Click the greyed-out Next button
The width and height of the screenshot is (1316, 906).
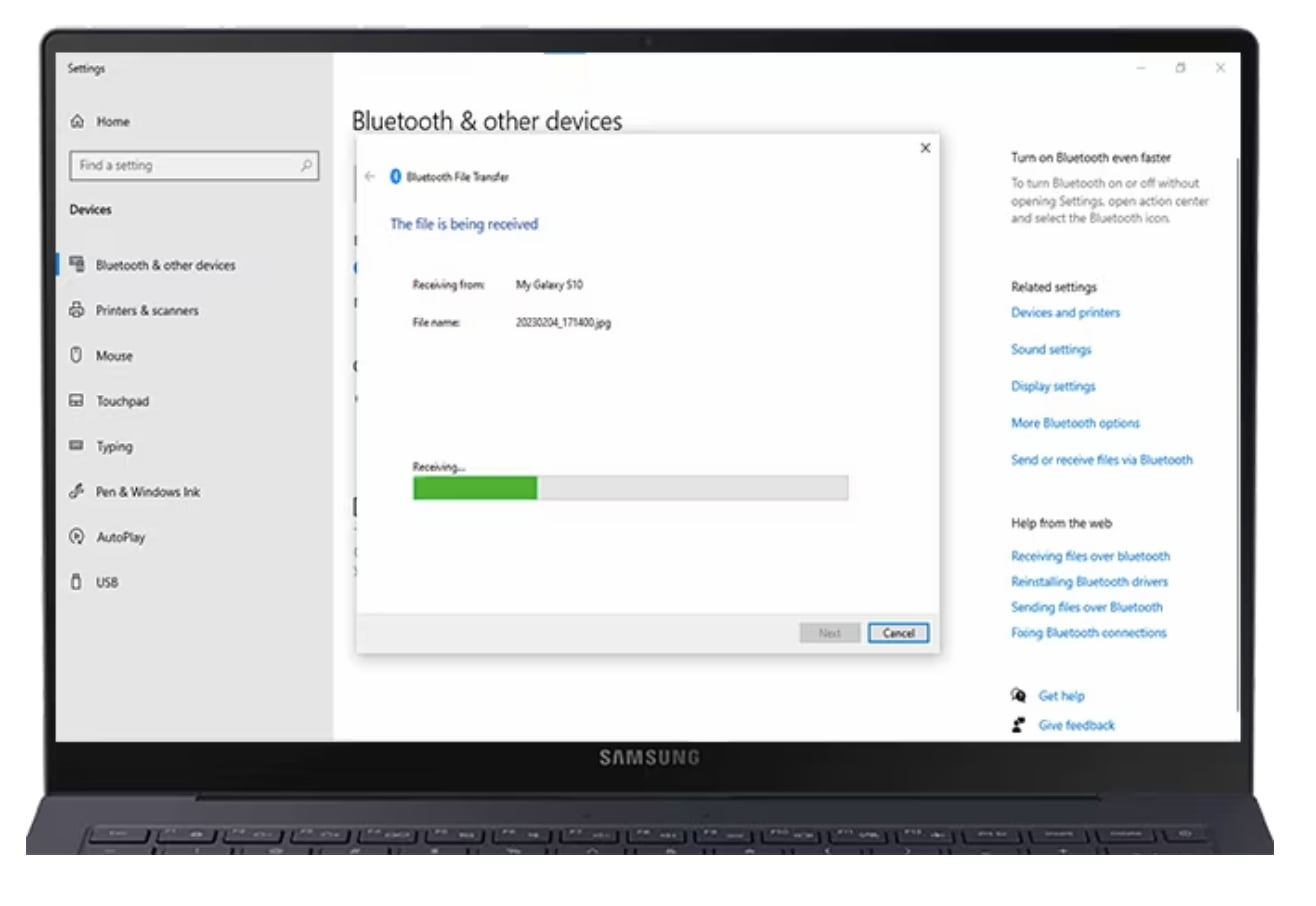(830, 633)
